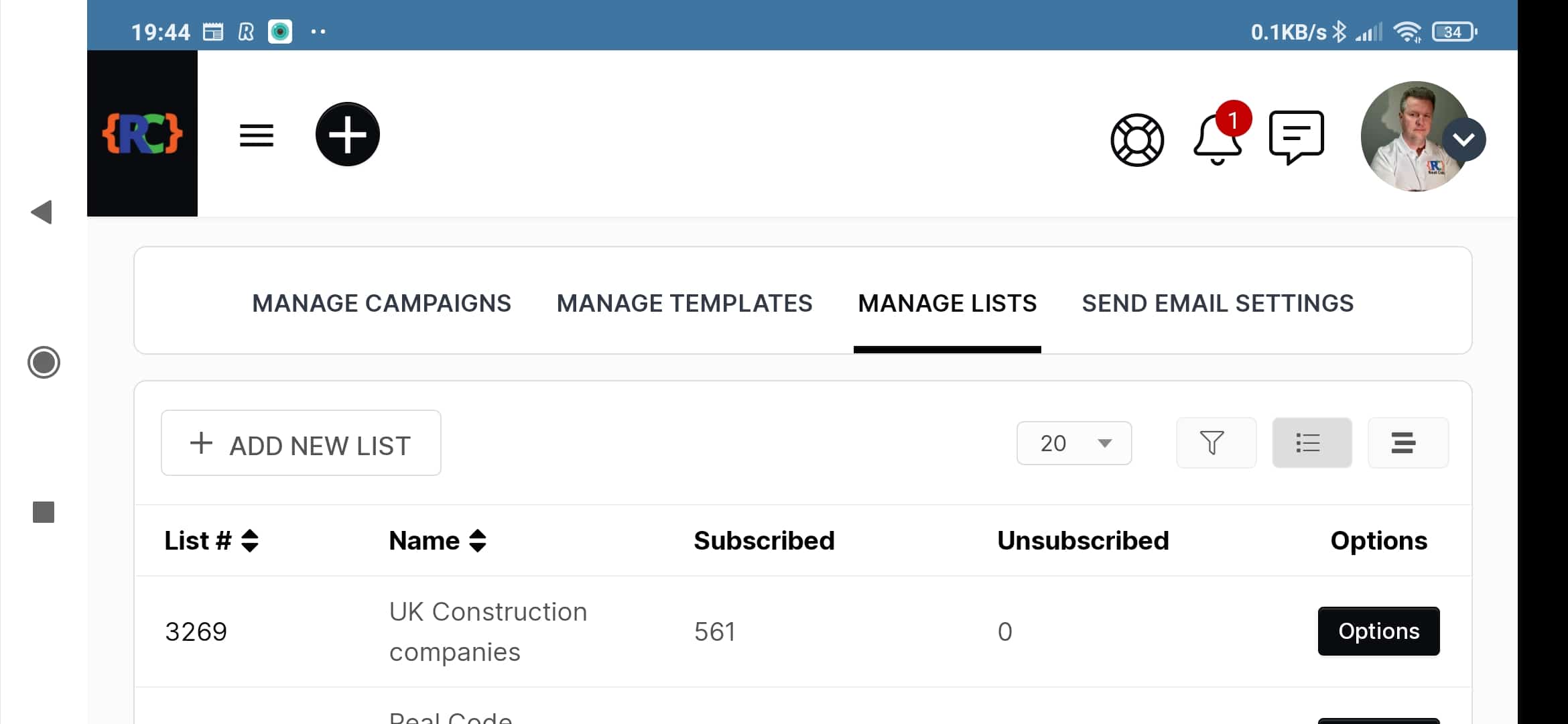
Task: Open the chat messages icon
Action: pyautogui.click(x=1296, y=137)
